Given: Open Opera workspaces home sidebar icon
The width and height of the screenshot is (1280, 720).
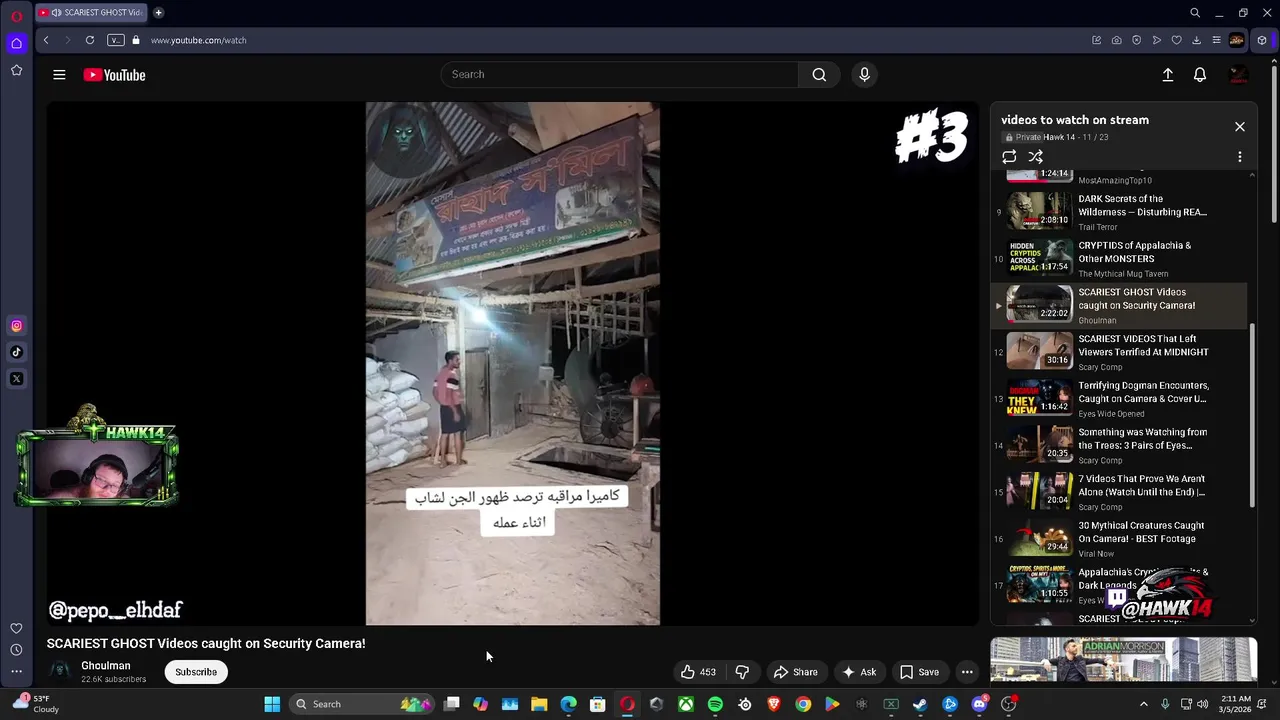Looking at the screenshot, I should point(16,43).
